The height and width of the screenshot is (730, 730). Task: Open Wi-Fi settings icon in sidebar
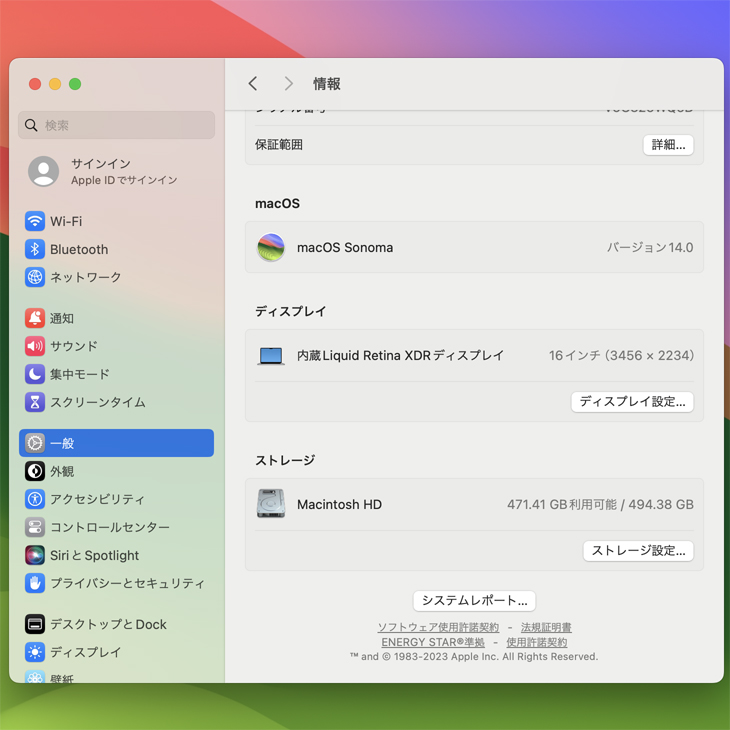coord(35,221)
